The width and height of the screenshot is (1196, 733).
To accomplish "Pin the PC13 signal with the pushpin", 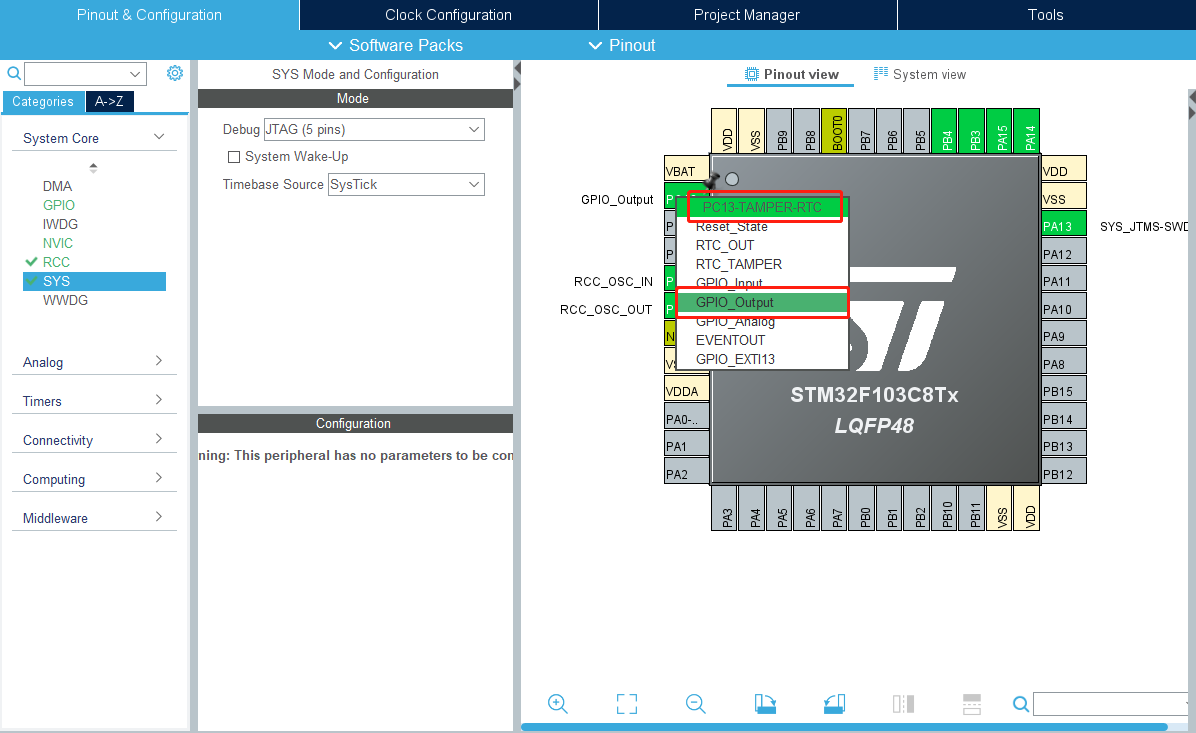I will [x=712, y=178].
